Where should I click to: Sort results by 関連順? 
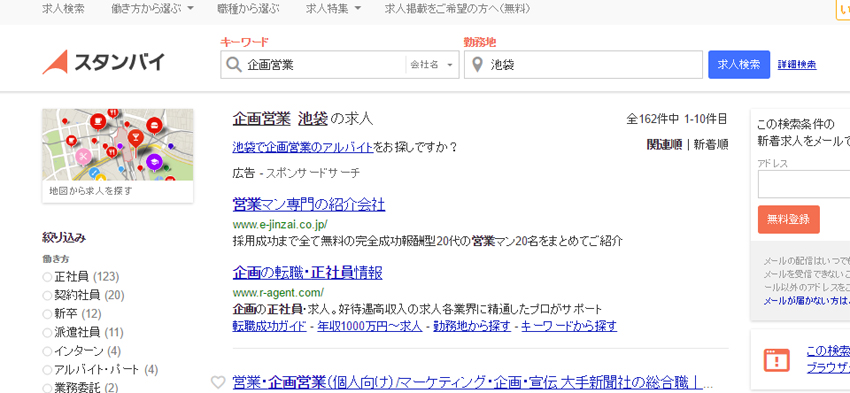tap(665, 145)
